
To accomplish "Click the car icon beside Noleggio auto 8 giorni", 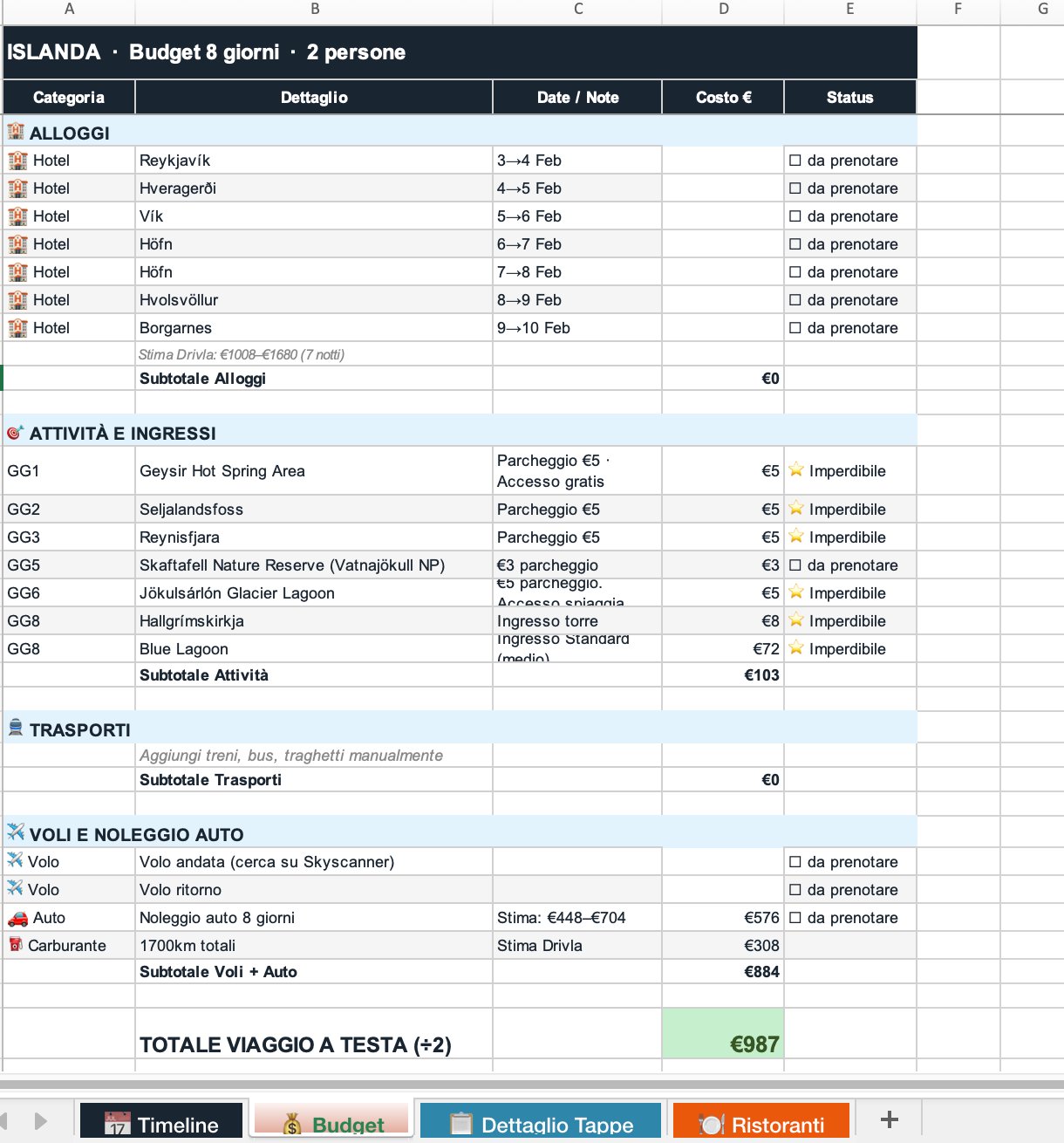I will (17, 917).
